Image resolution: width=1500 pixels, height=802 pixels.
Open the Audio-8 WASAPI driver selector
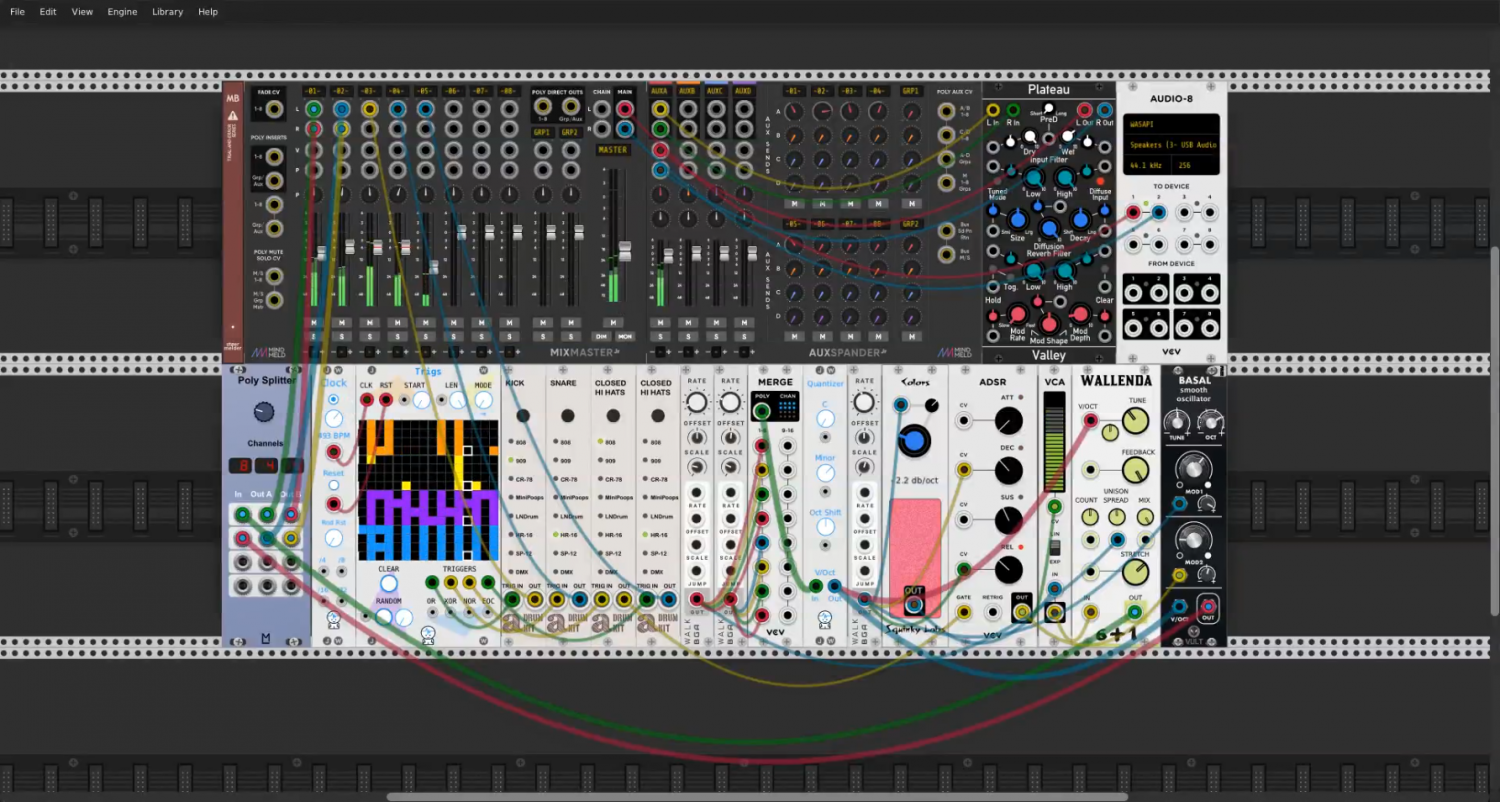1170,126
